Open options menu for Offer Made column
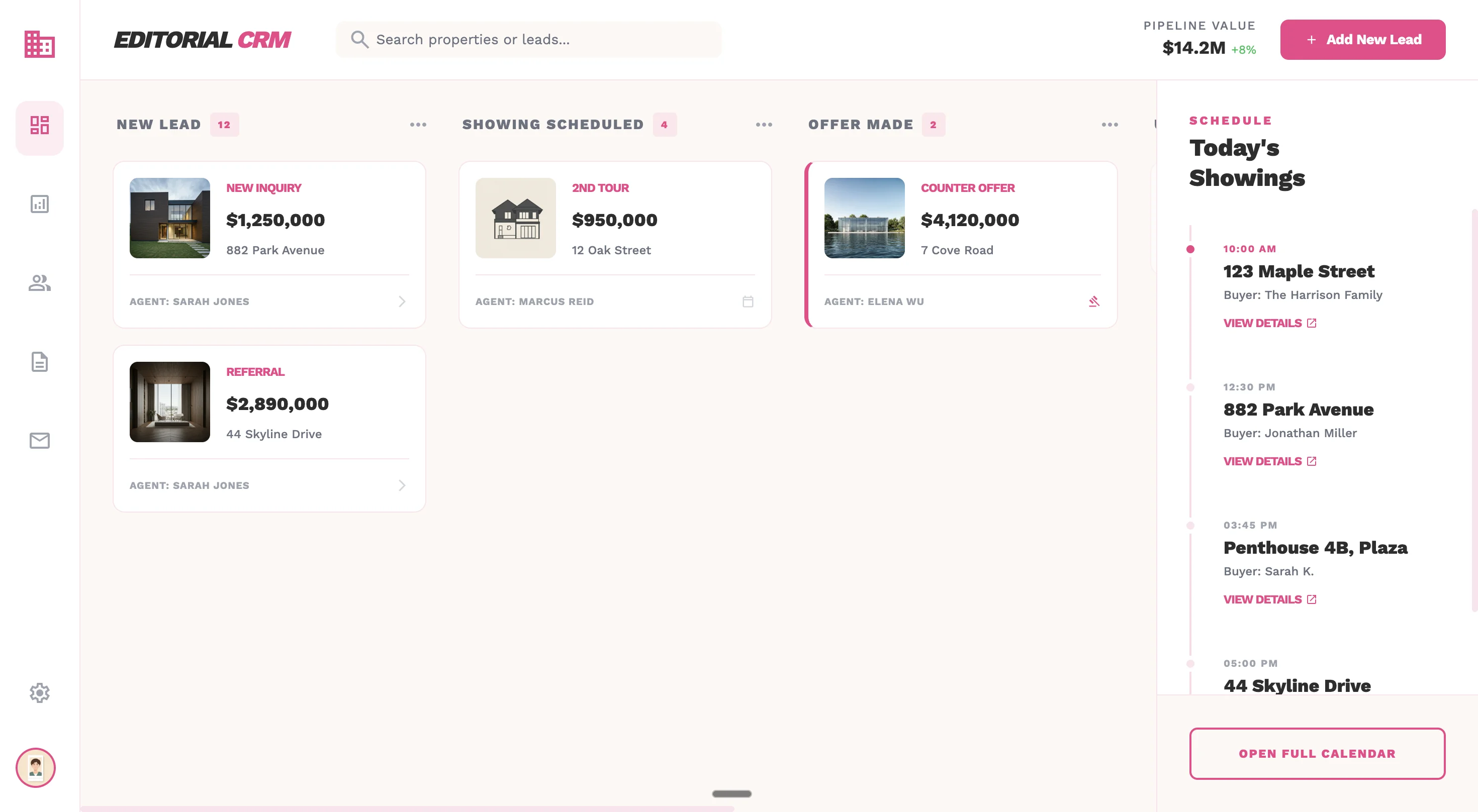The width and height of the screenshot is (1478, 812). point(1110,125)
